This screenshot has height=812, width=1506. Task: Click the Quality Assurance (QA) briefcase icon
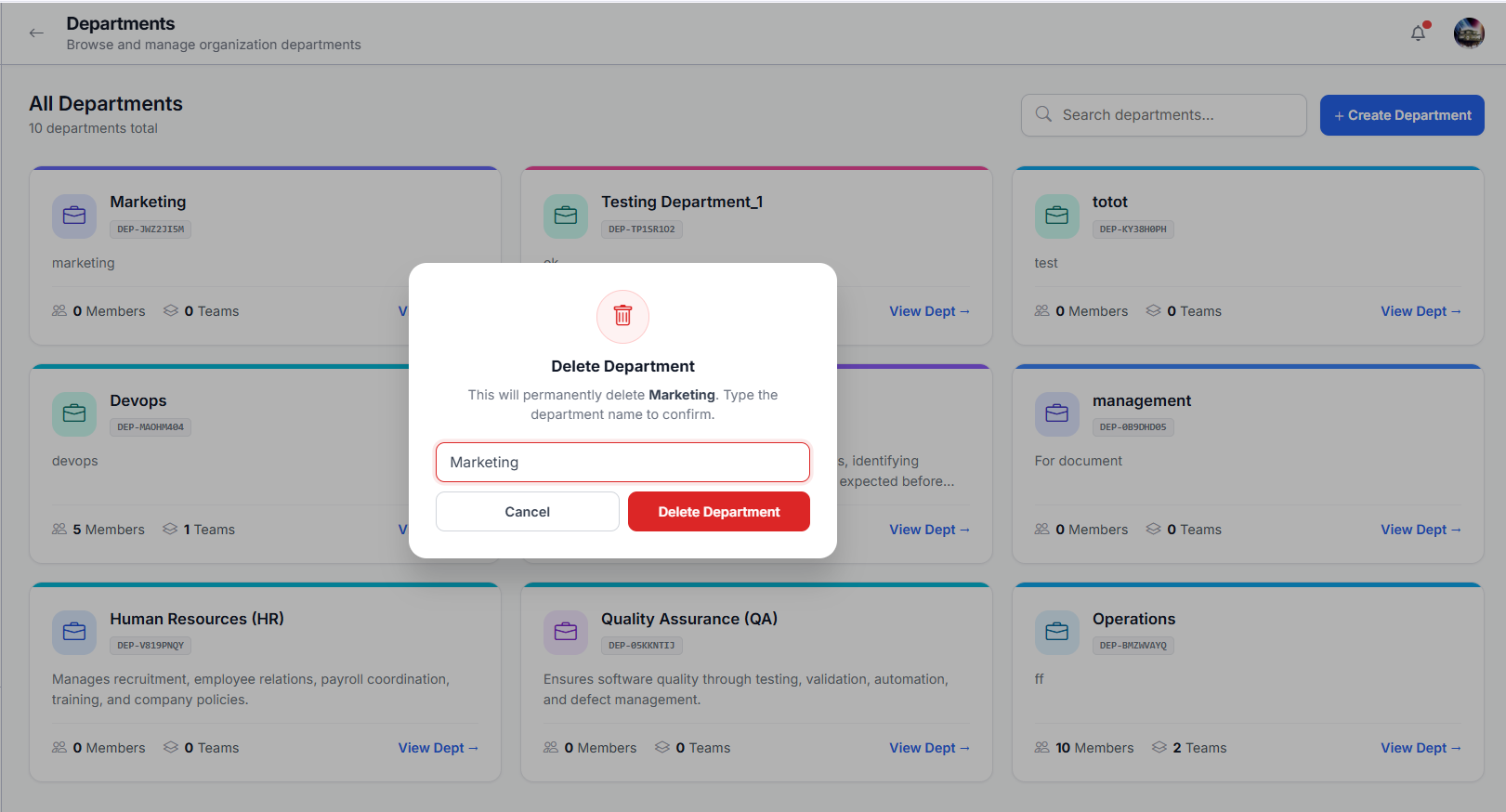[566, 633]
